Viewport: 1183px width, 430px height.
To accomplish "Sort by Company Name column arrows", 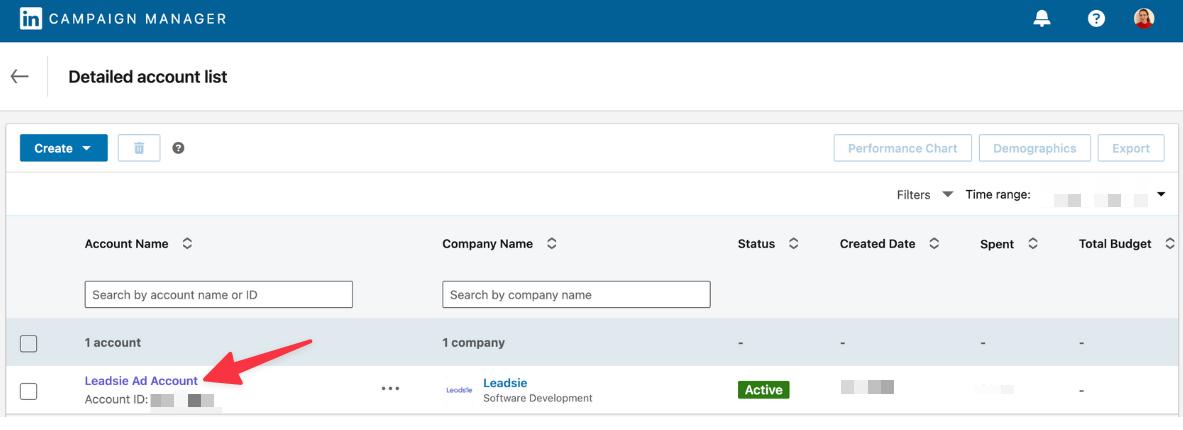I will 552,244.
